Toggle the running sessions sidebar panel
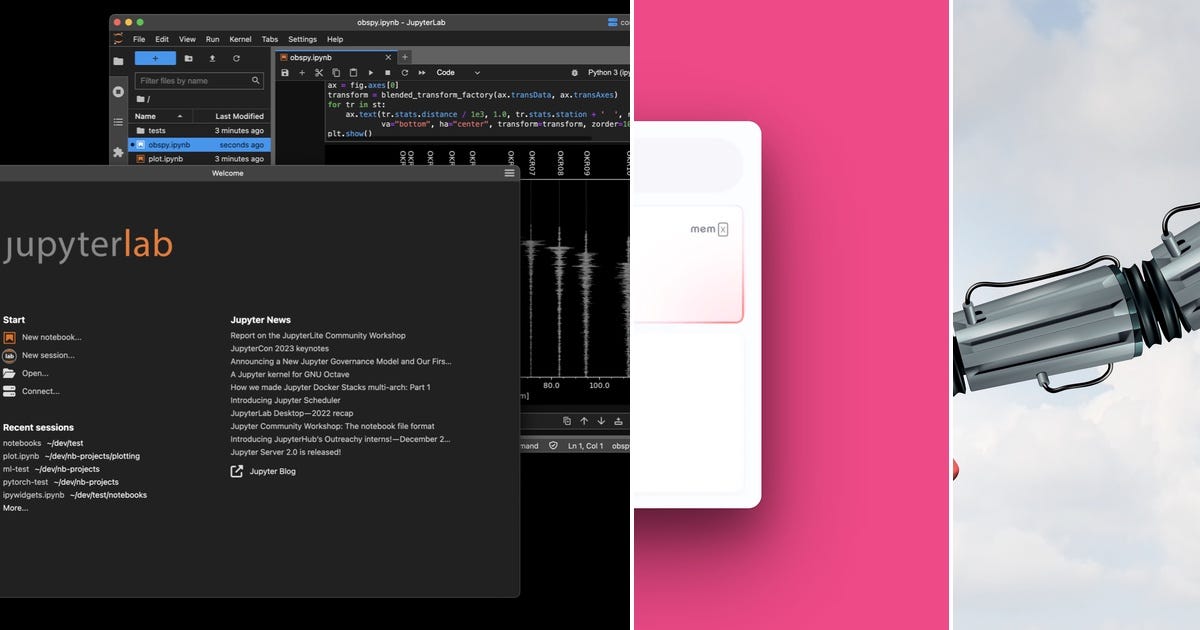 pos(118,90)
